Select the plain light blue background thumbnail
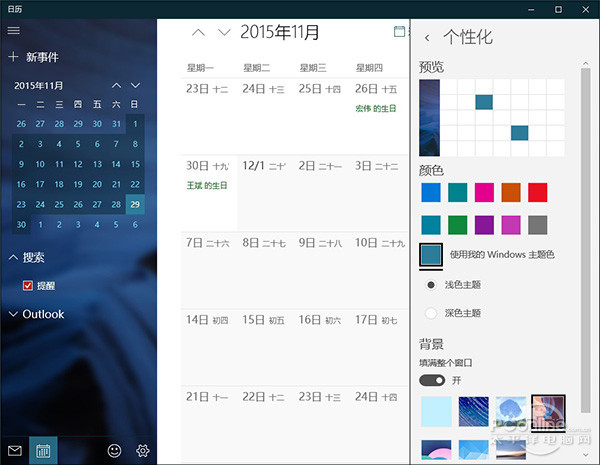The image size is (600, 465). pyautogui.click(x=436, y=412)
